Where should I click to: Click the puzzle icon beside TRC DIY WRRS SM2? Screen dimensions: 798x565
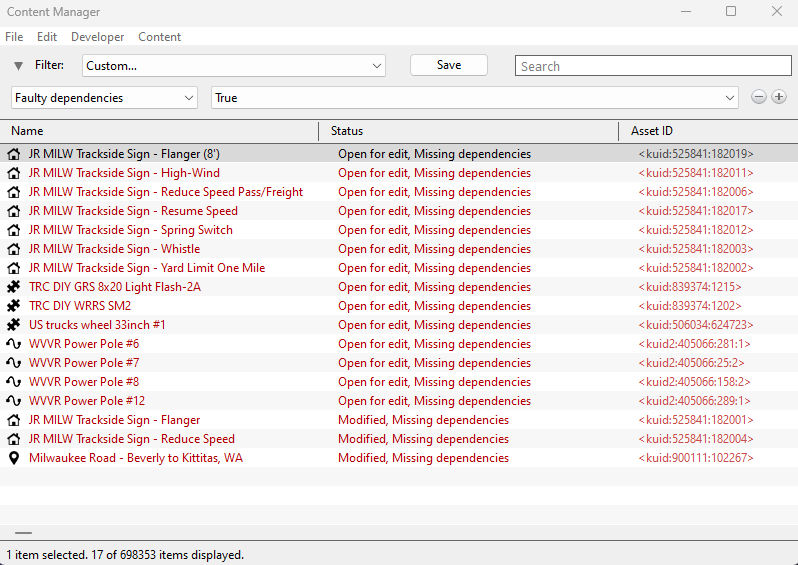(13, 306)
